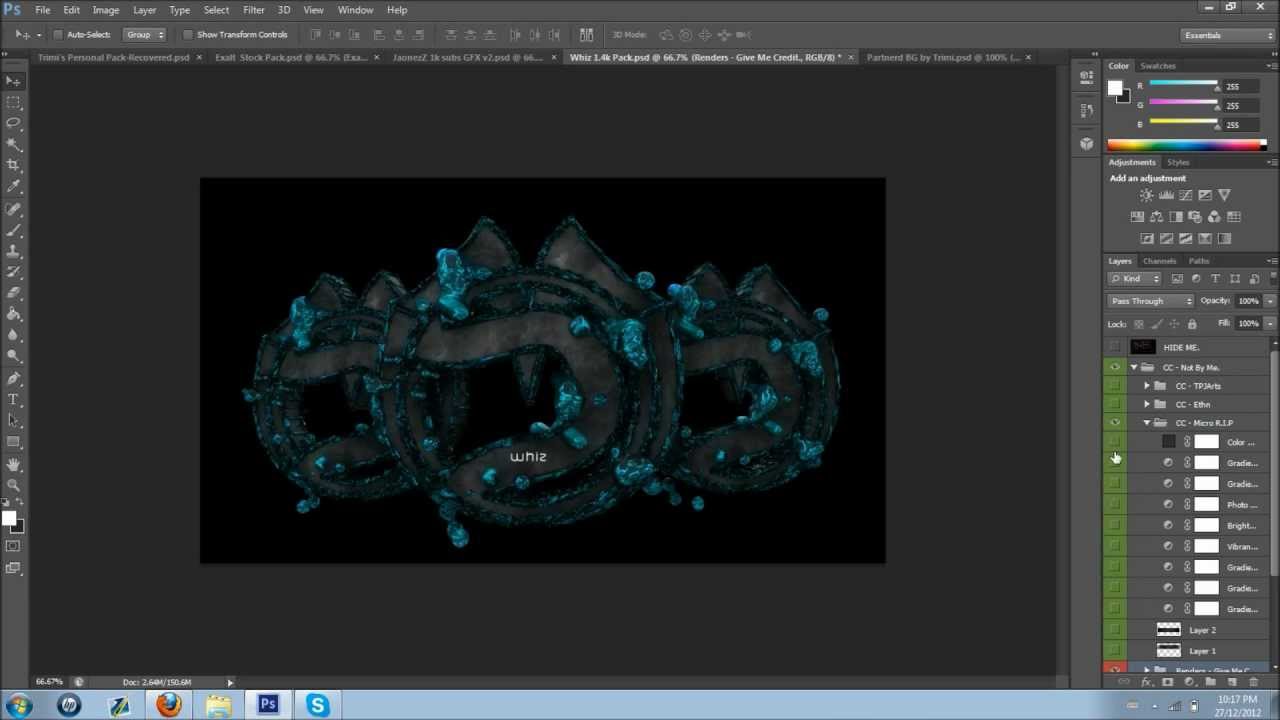Expand the CC - Ethn group
Screen dimensions: 1280x720
coord(1147,405)
